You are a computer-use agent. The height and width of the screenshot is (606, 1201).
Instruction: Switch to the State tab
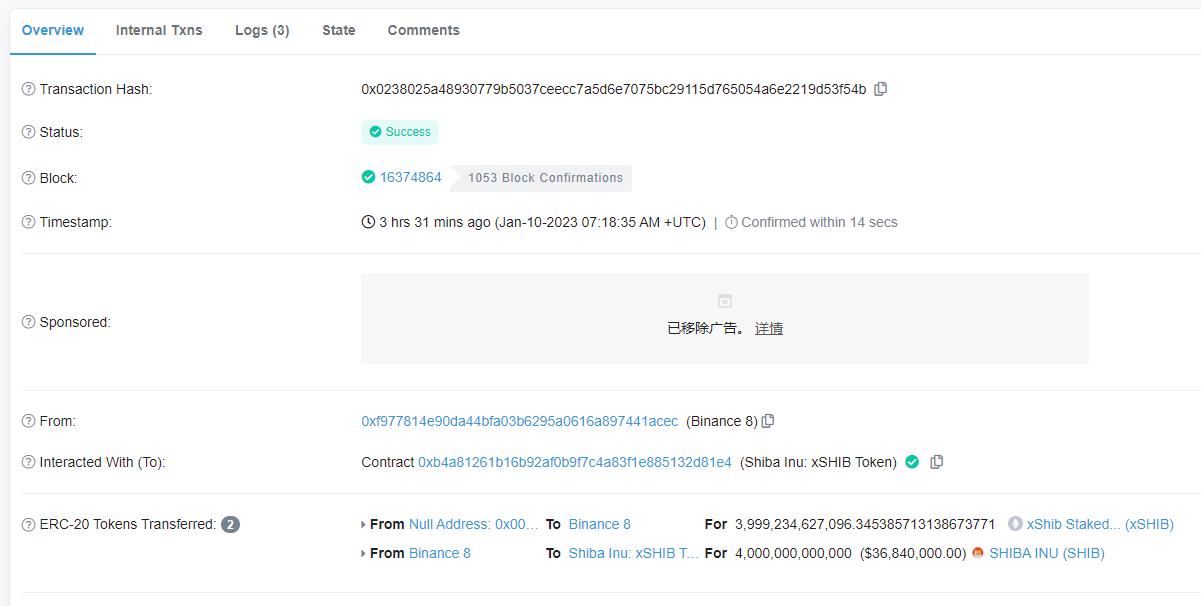[338, 30]
